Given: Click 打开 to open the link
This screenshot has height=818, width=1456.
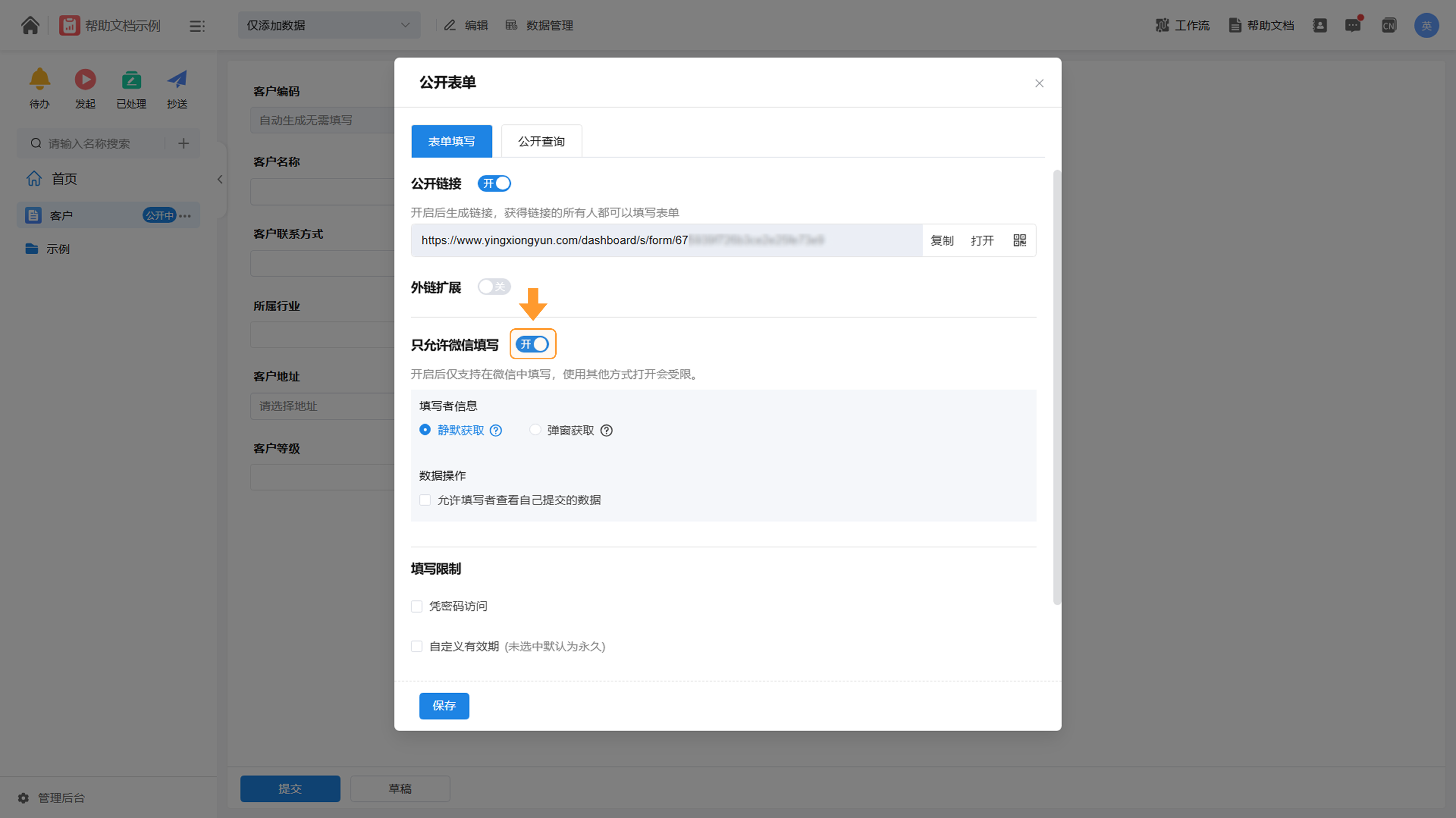Looking at the screenshot, I should point(982,241).
